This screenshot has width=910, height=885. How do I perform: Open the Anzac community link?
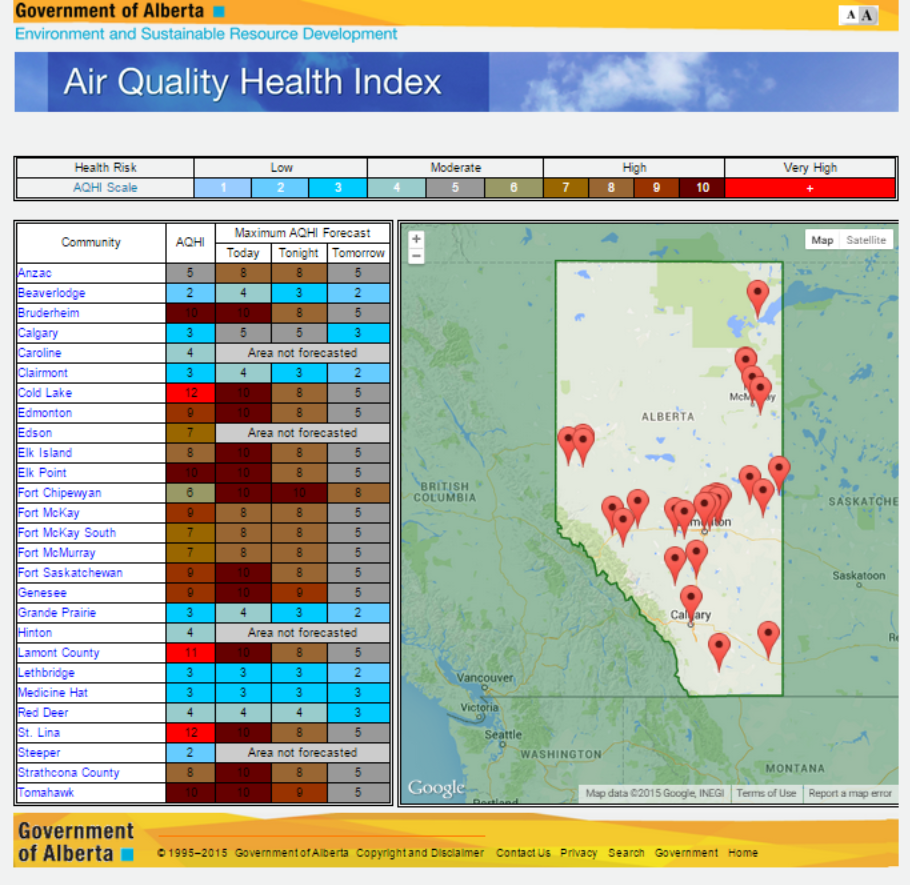coord(34,273)
